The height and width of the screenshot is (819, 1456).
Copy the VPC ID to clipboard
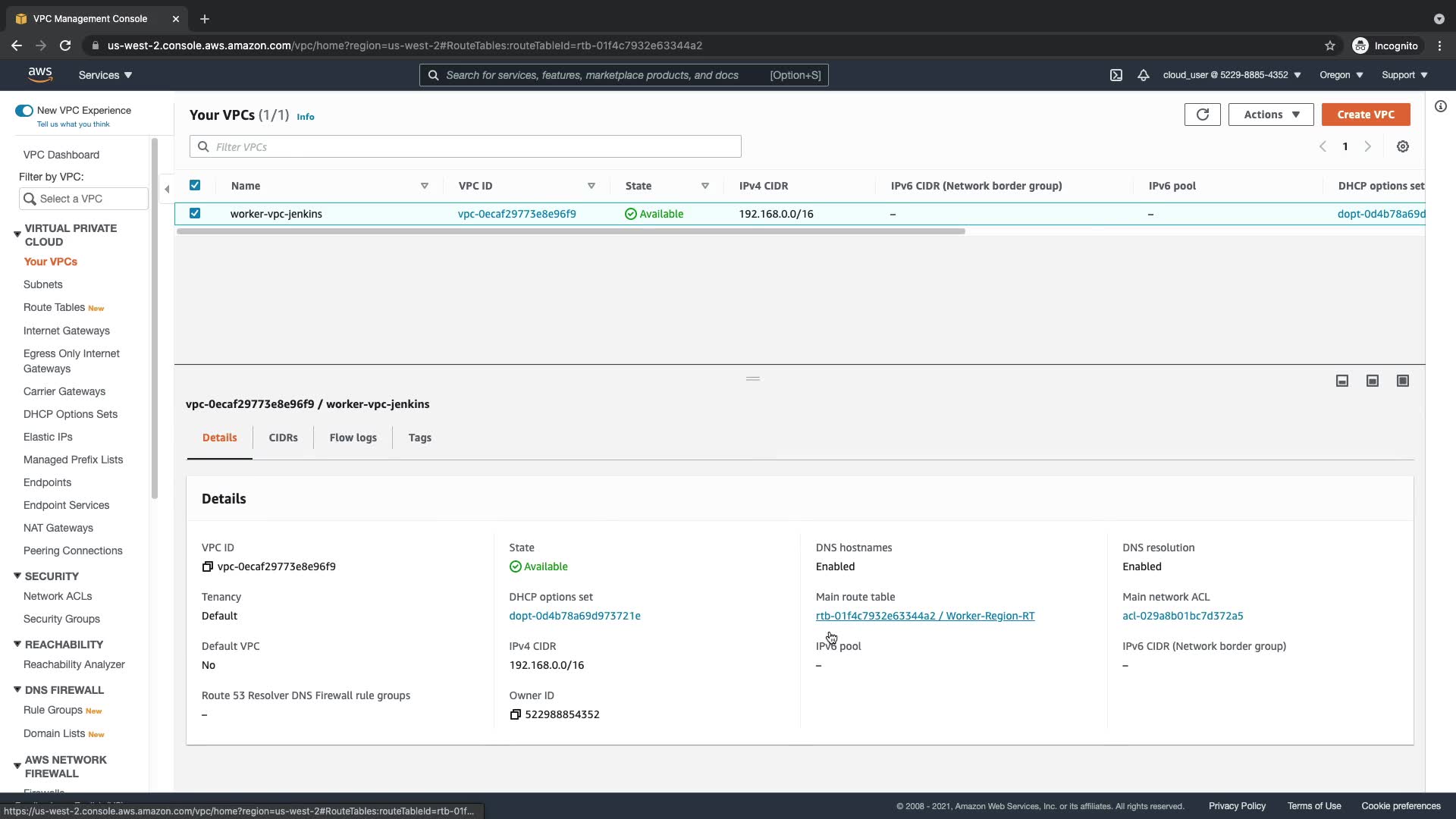point(208,566)
